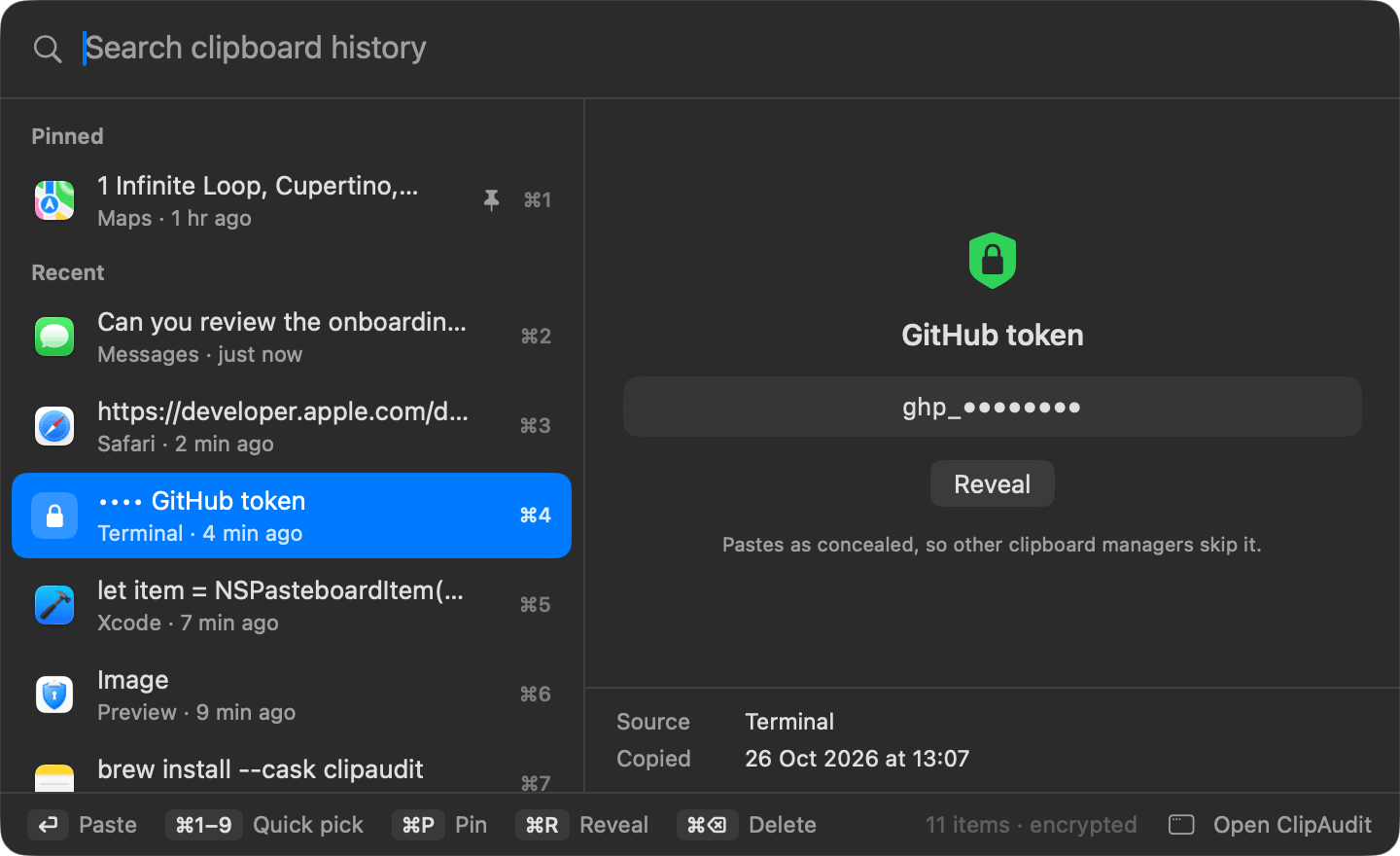This screenshot has height=856, width=1400.
Task: Click the Messages app icon
Action: tap(54, 337)
